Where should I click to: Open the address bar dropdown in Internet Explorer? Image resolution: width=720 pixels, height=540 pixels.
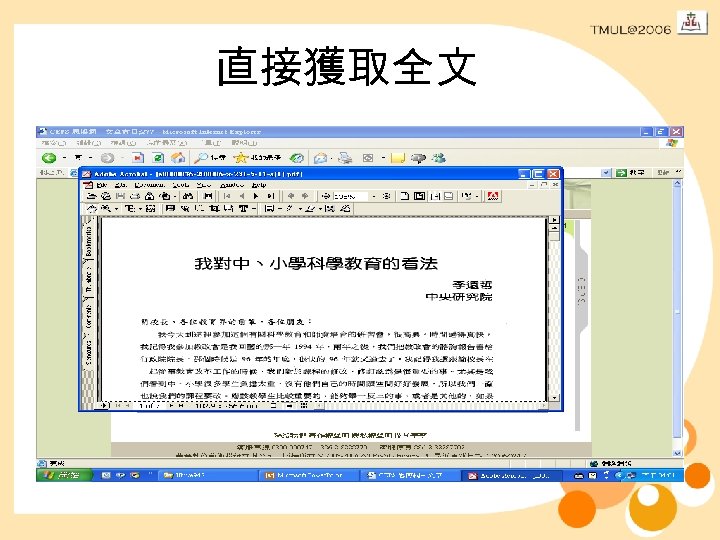click(x=606, y=173)
